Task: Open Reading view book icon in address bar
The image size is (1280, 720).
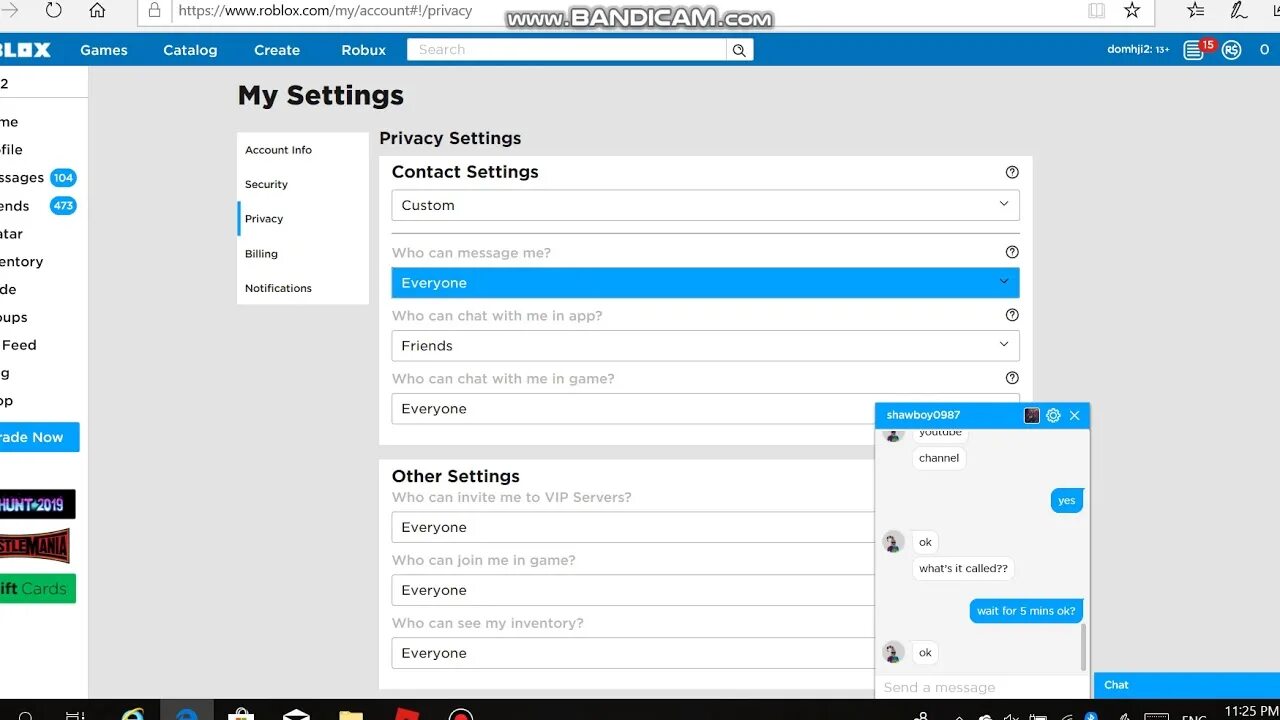Action: tap(1097, 11)
